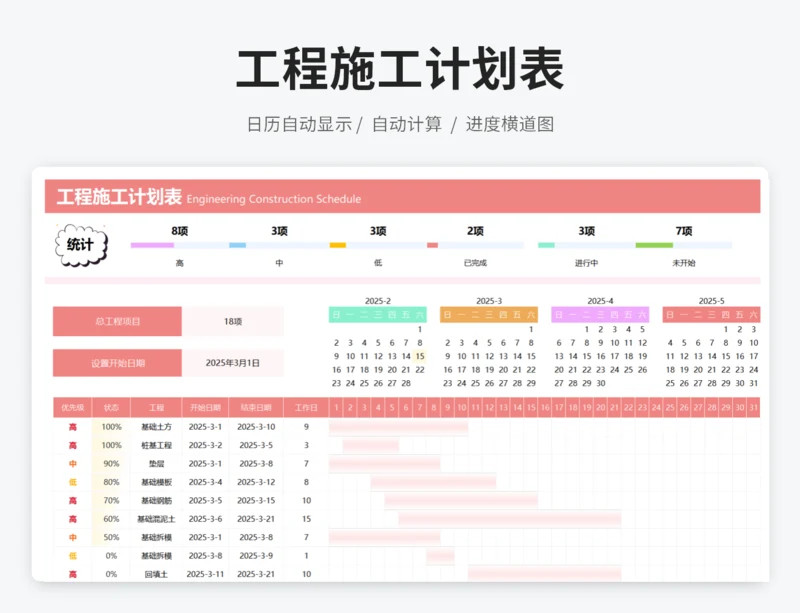
Task: Click the 2025-3-11 start date of 回填土
Action: (205, 574)
